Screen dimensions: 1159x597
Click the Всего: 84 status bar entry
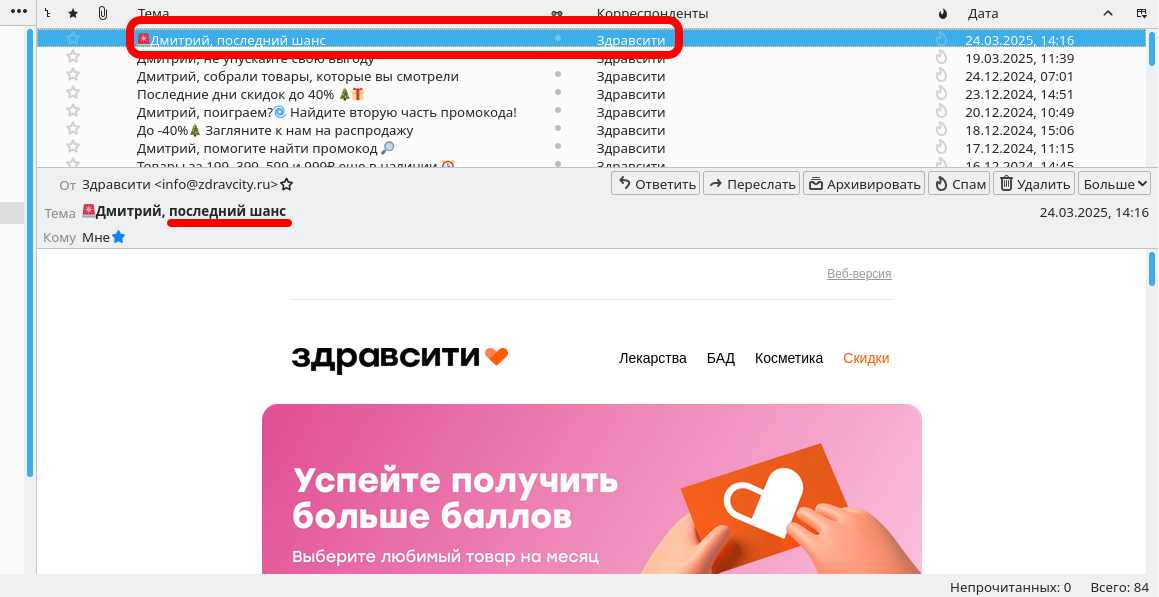[1120, 587]
